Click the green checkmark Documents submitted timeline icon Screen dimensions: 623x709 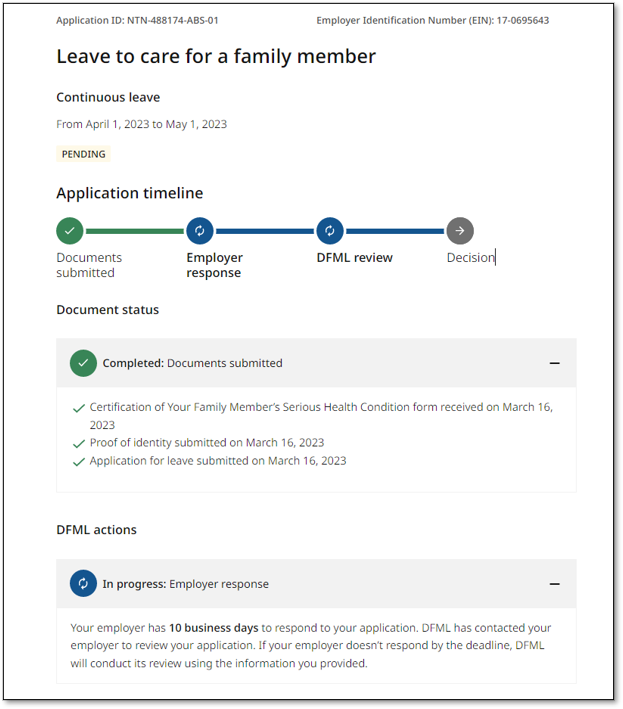70,231
